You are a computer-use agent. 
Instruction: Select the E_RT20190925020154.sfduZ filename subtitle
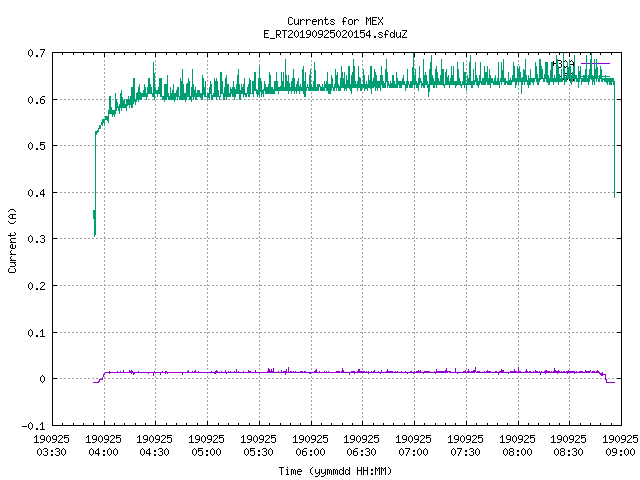pos(335,34)
